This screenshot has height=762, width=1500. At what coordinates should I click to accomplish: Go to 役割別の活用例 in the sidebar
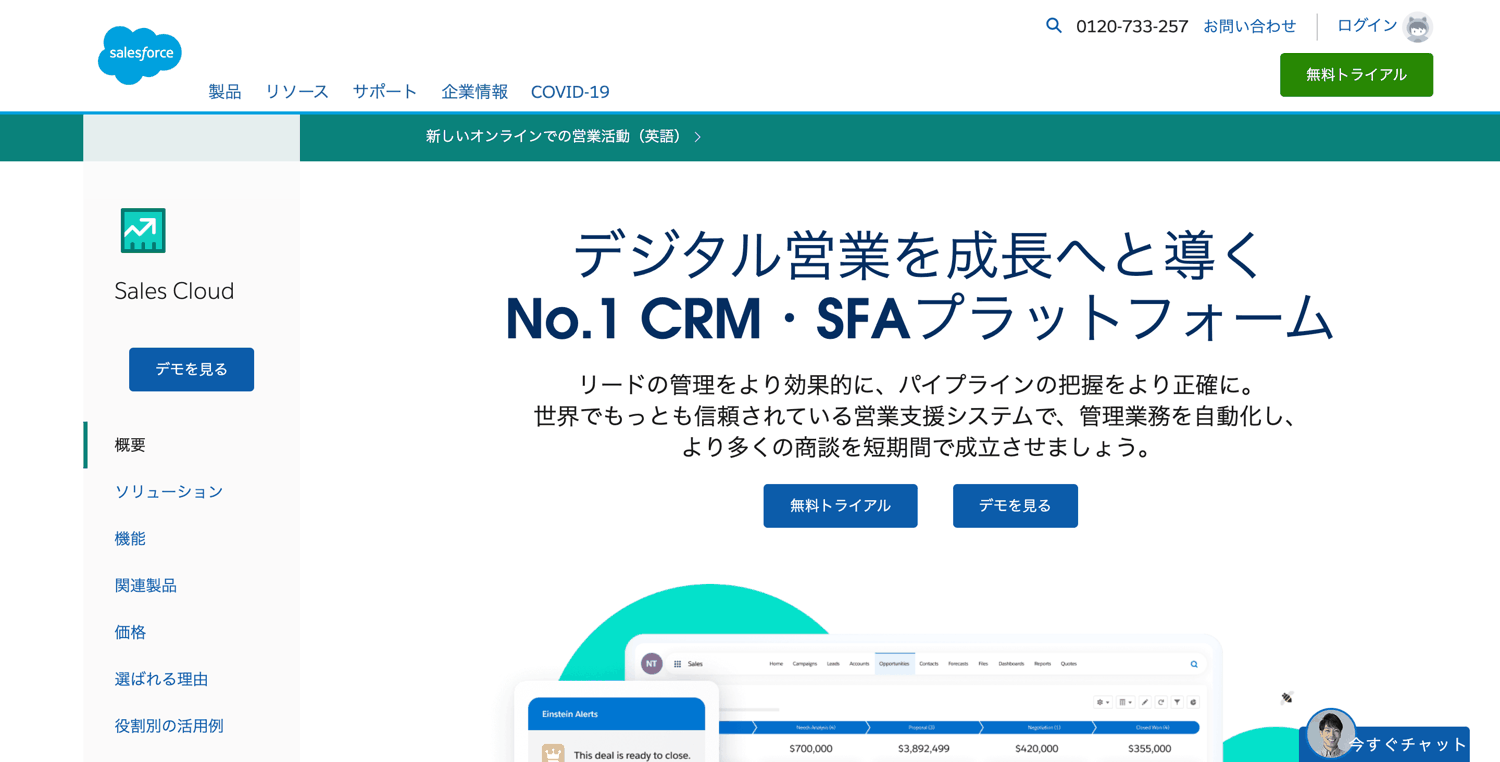169,726
